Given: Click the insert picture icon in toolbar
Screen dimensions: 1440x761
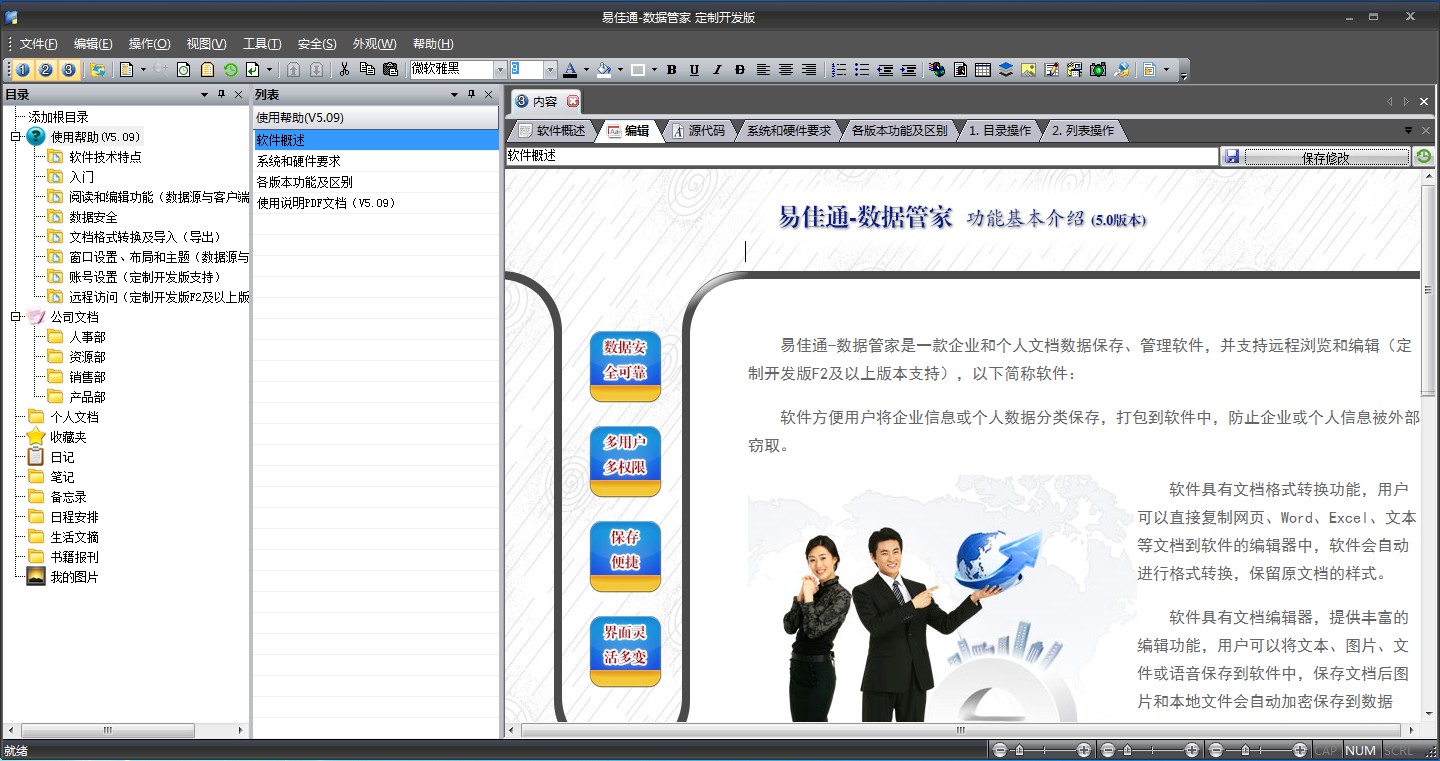Looking at the screenshot, I should (x=1028, y=70).
